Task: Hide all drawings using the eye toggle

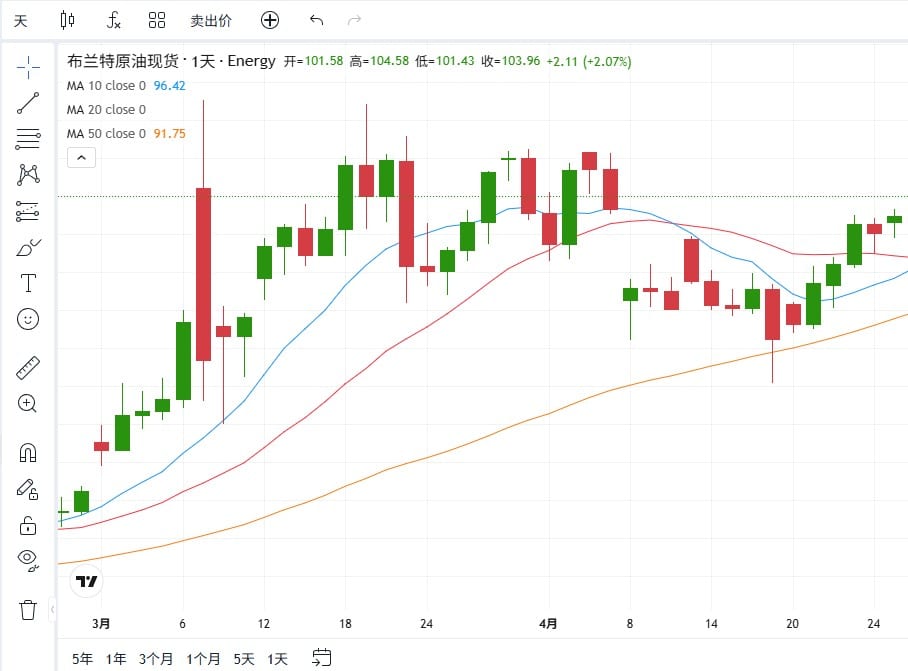Action: point(28,558)
